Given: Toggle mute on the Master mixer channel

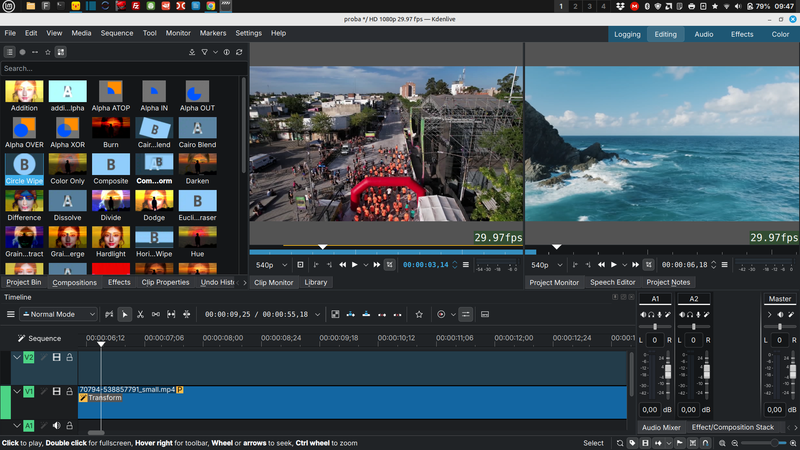Looking at the screenshot, I should click(779, 315).
